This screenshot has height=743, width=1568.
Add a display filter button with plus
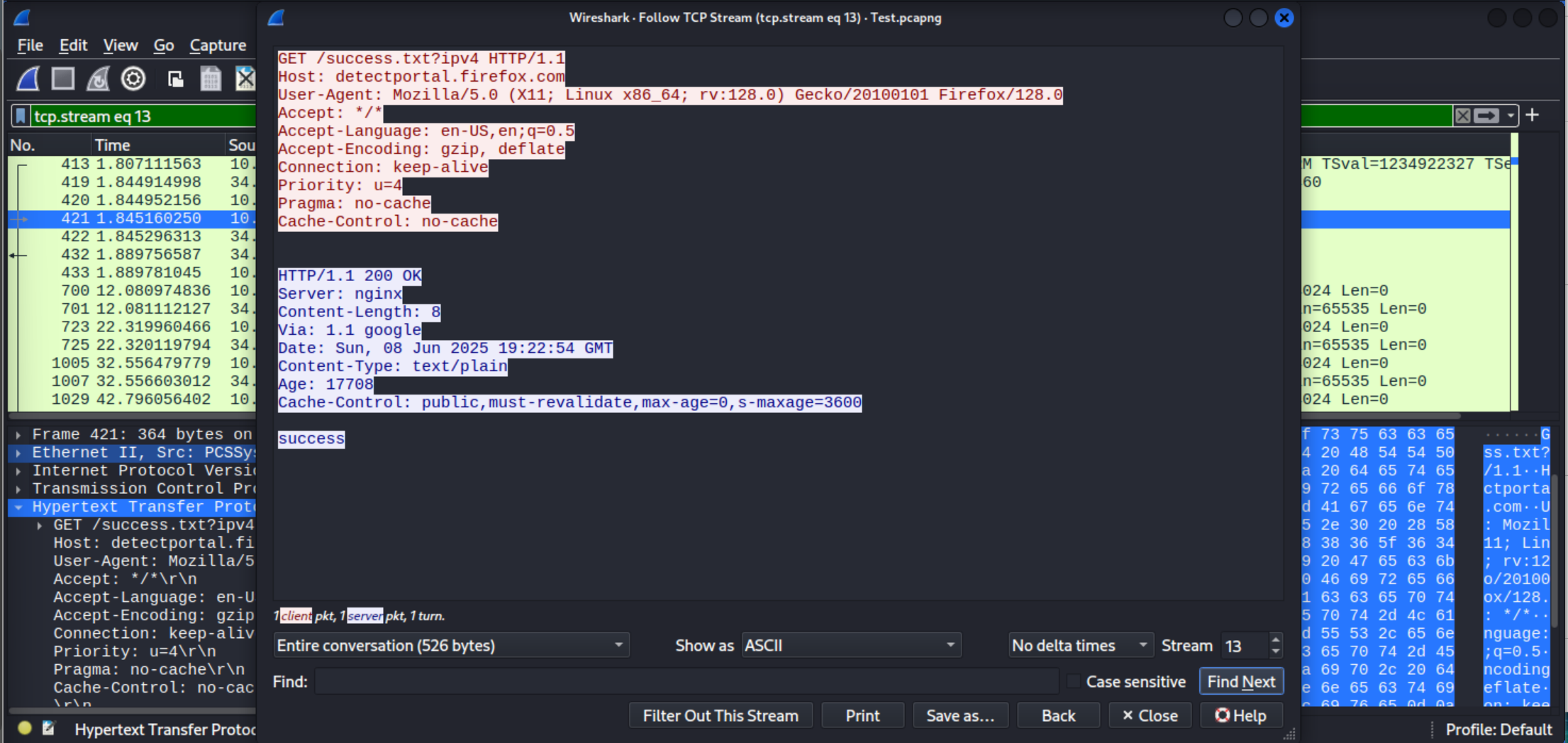(x=1533, y=115)
